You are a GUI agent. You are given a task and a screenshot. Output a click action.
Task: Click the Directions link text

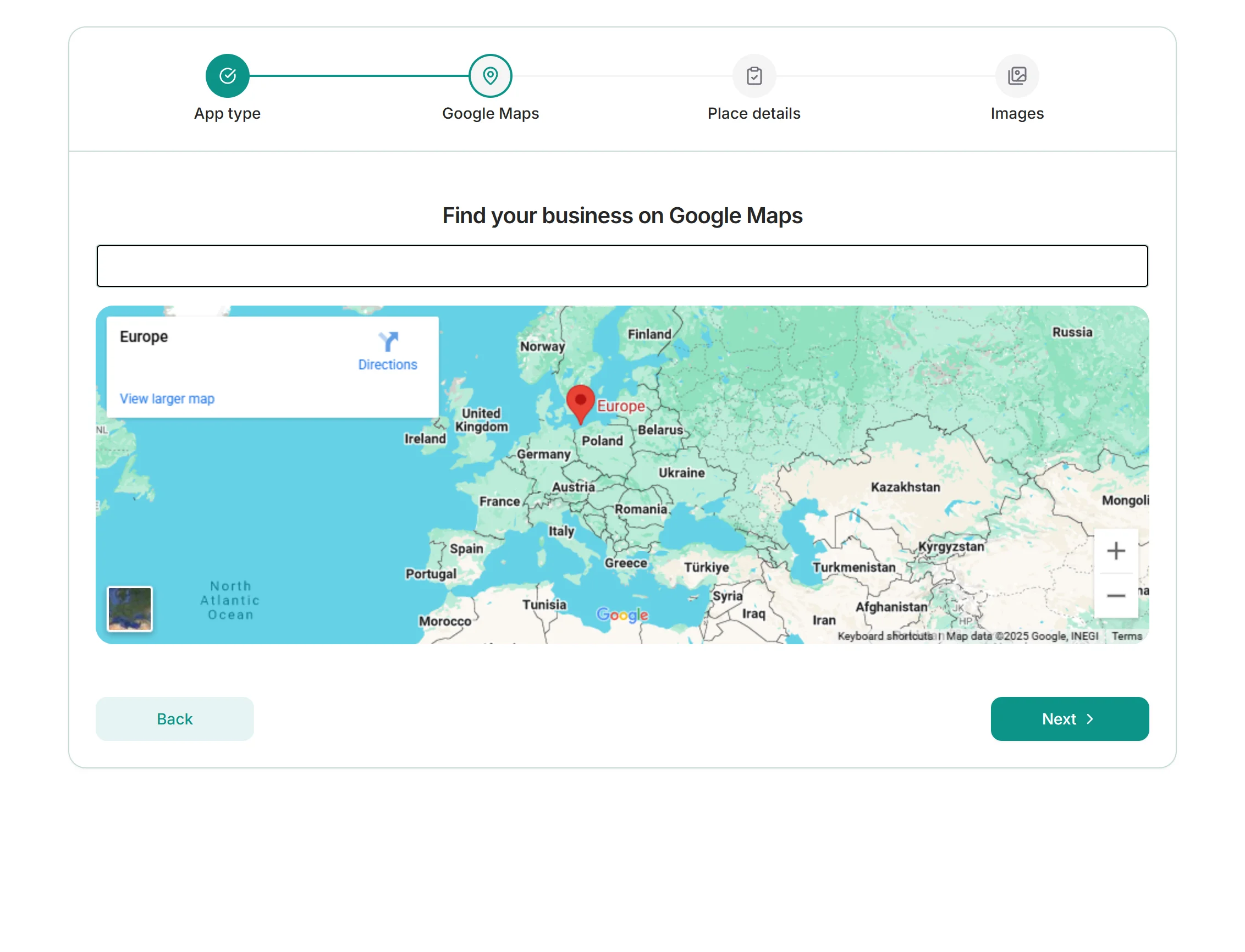pos(387,364)
